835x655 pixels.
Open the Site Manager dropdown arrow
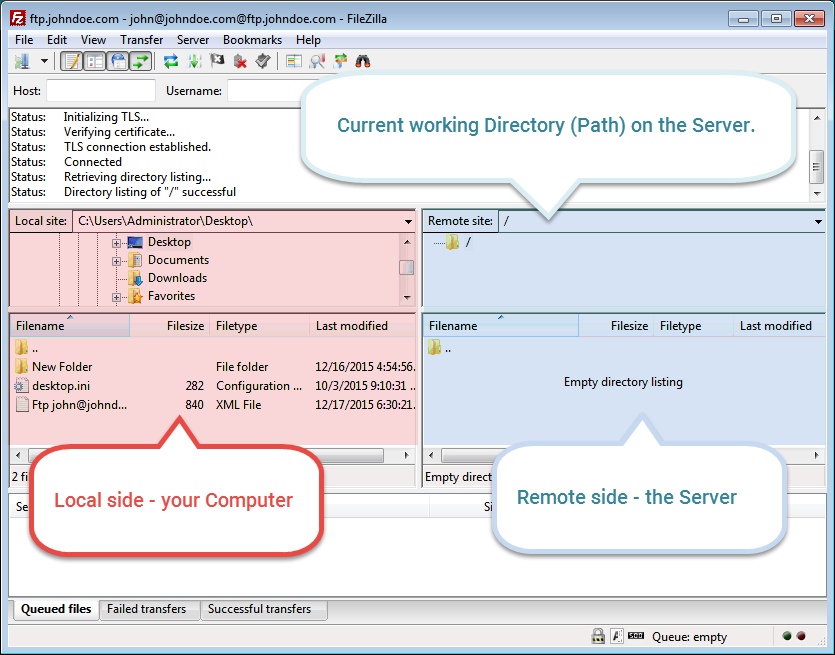point(44,62)
